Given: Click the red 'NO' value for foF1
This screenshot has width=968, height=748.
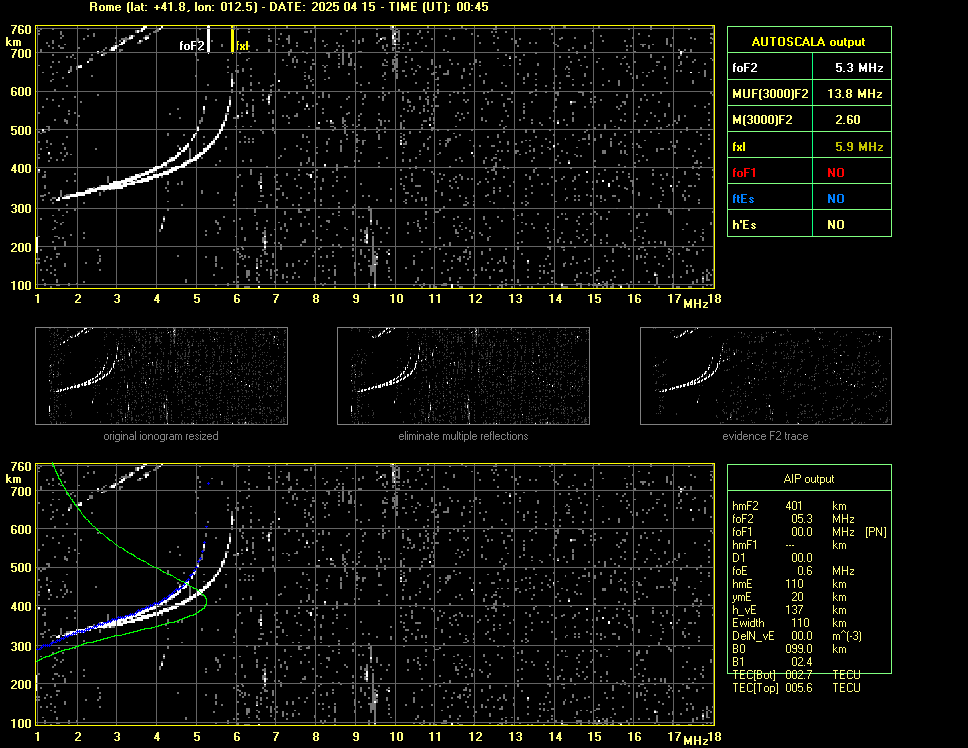Looking at the screenshot, I should coord(836,173).
